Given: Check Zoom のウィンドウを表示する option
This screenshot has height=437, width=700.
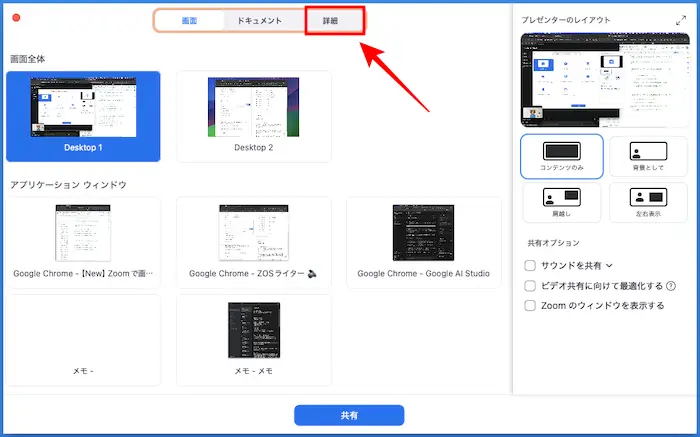Looking at the screenshot, I should coord(531,306).
